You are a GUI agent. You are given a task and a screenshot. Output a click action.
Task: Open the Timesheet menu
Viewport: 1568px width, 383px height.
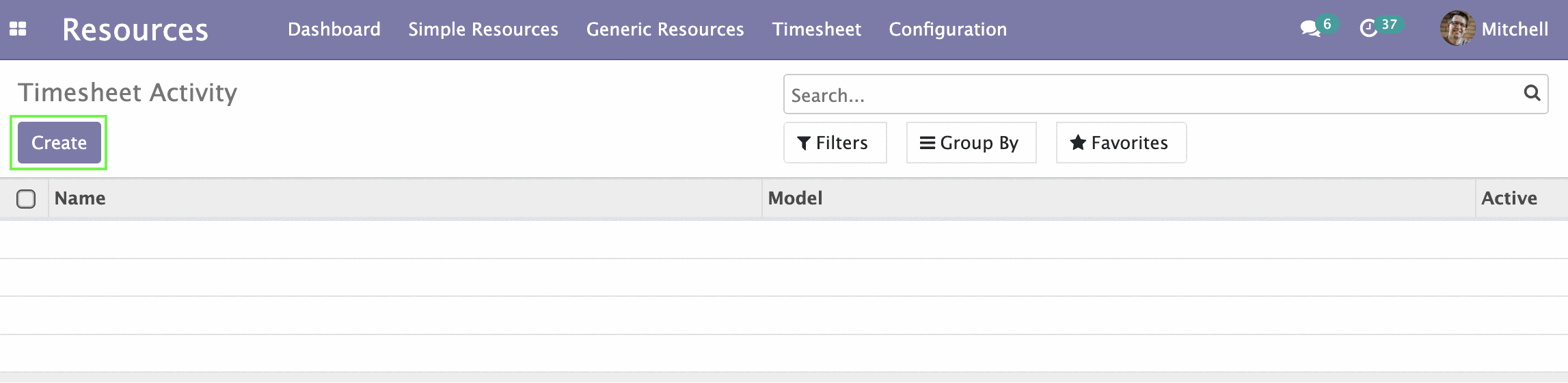click(817, 29)
